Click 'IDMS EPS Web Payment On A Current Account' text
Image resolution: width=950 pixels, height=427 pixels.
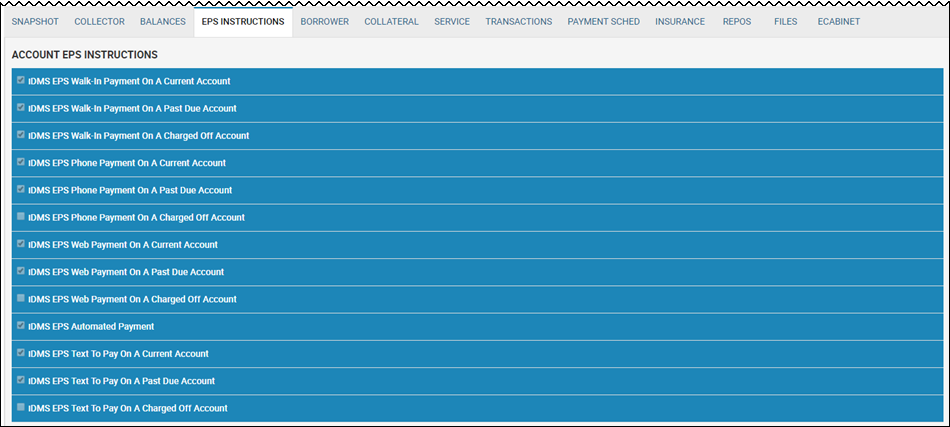(123, 245)
